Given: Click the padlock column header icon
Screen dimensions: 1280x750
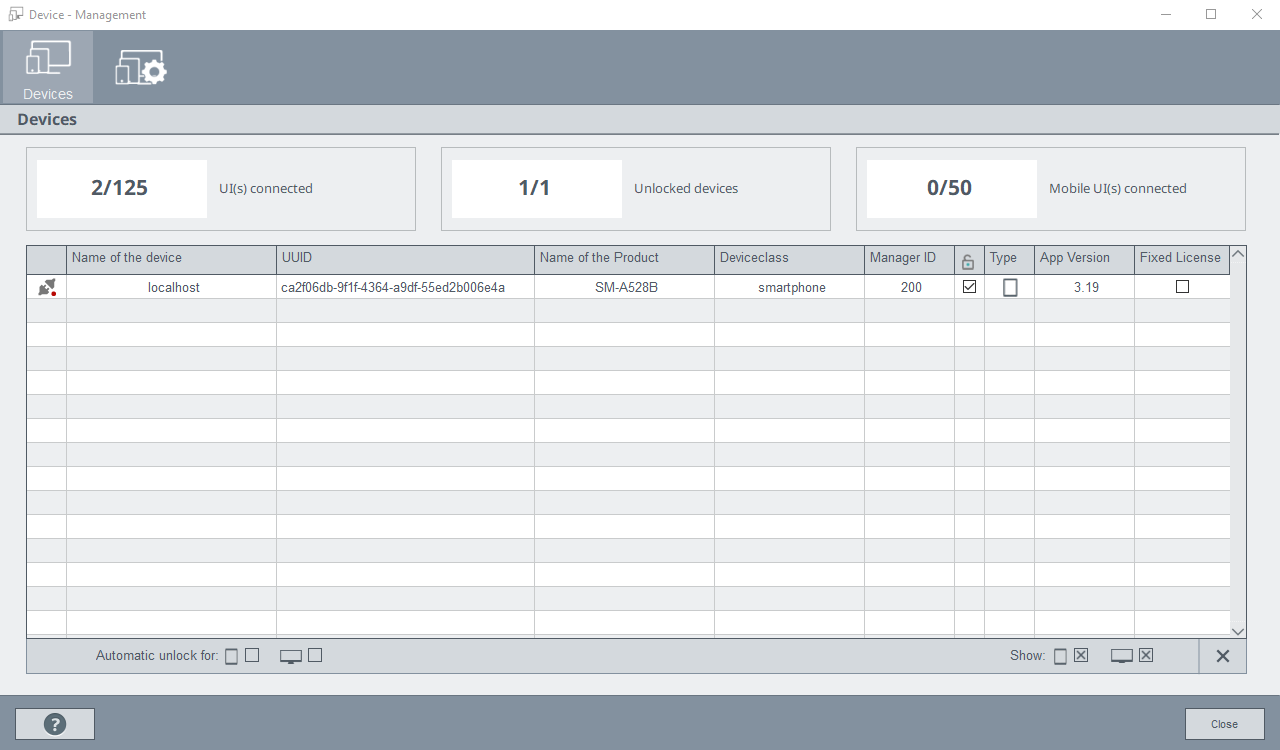Looking at the screenshot, I should click(968, 261).
